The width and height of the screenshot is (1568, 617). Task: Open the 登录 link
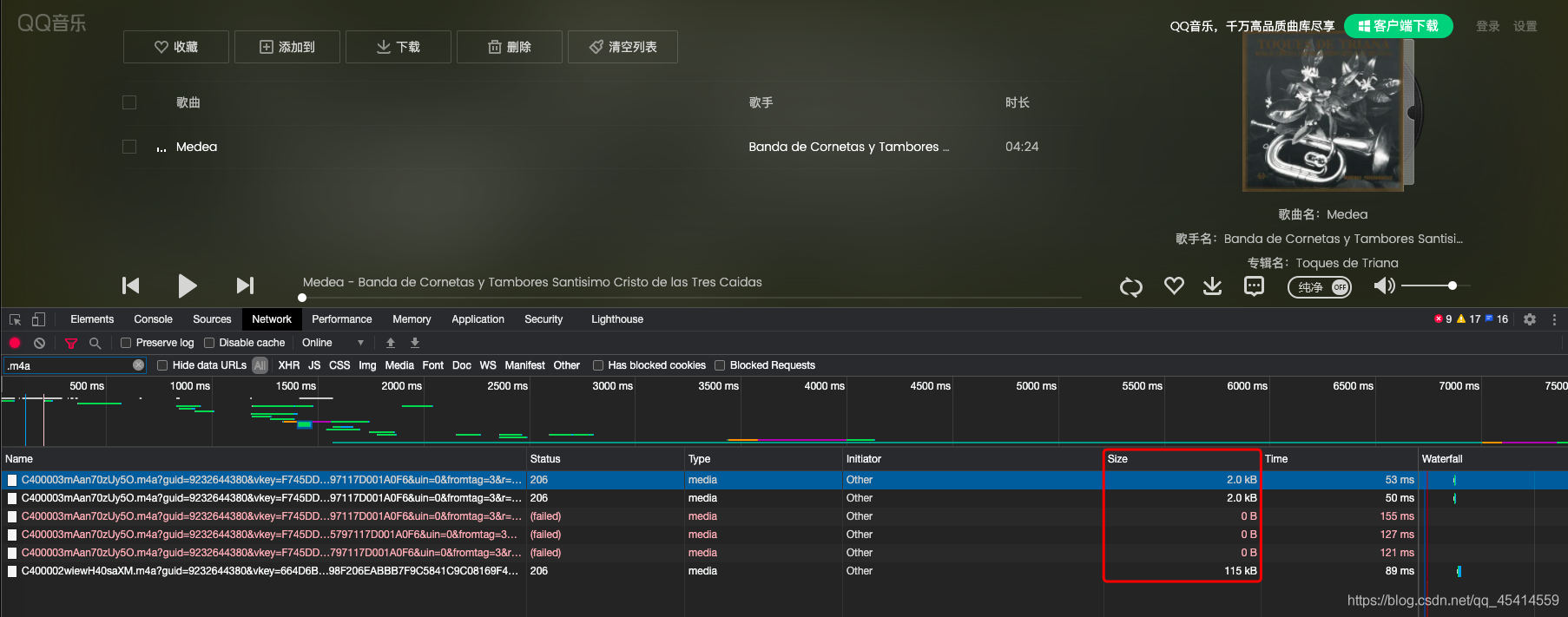pos(1487,26)
